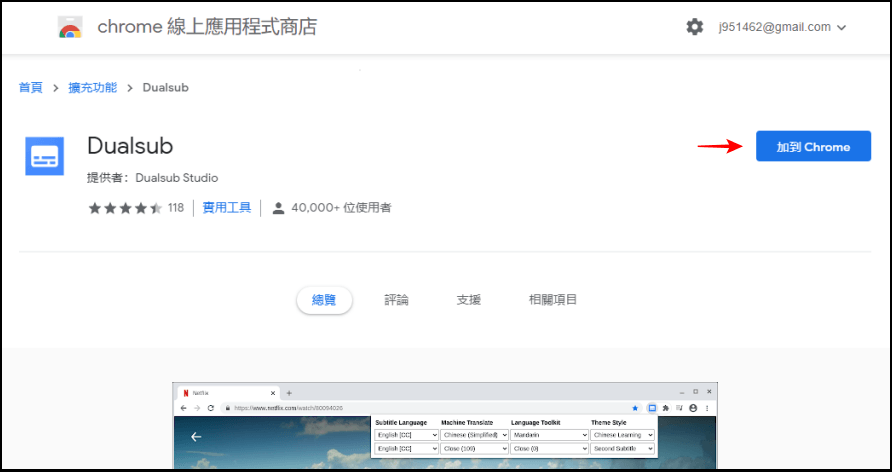Open the 支援 tab
The width and height of the screenshot is (892, 472).
(469, 300)
